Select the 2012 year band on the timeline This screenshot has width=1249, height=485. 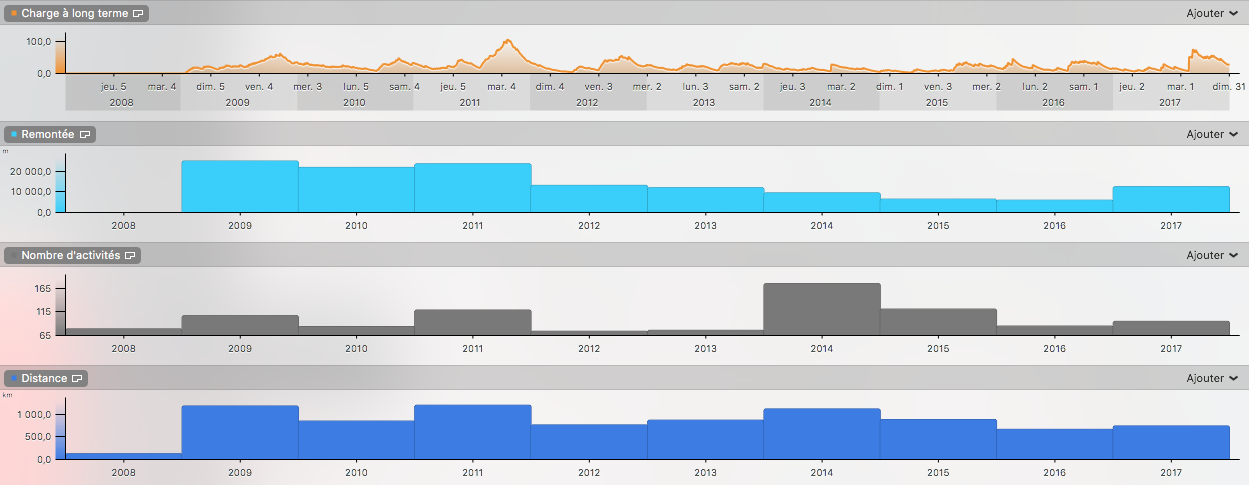(587, 102)
